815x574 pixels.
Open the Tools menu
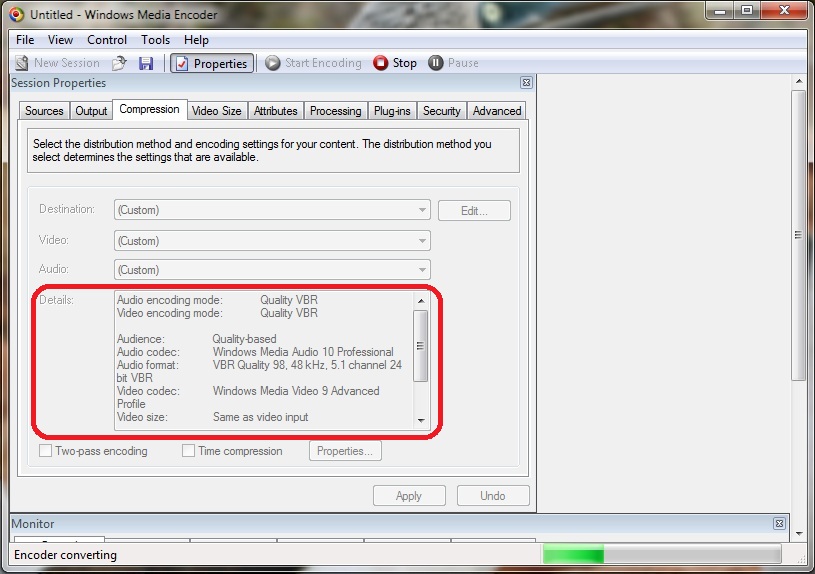tap(155, 40)
